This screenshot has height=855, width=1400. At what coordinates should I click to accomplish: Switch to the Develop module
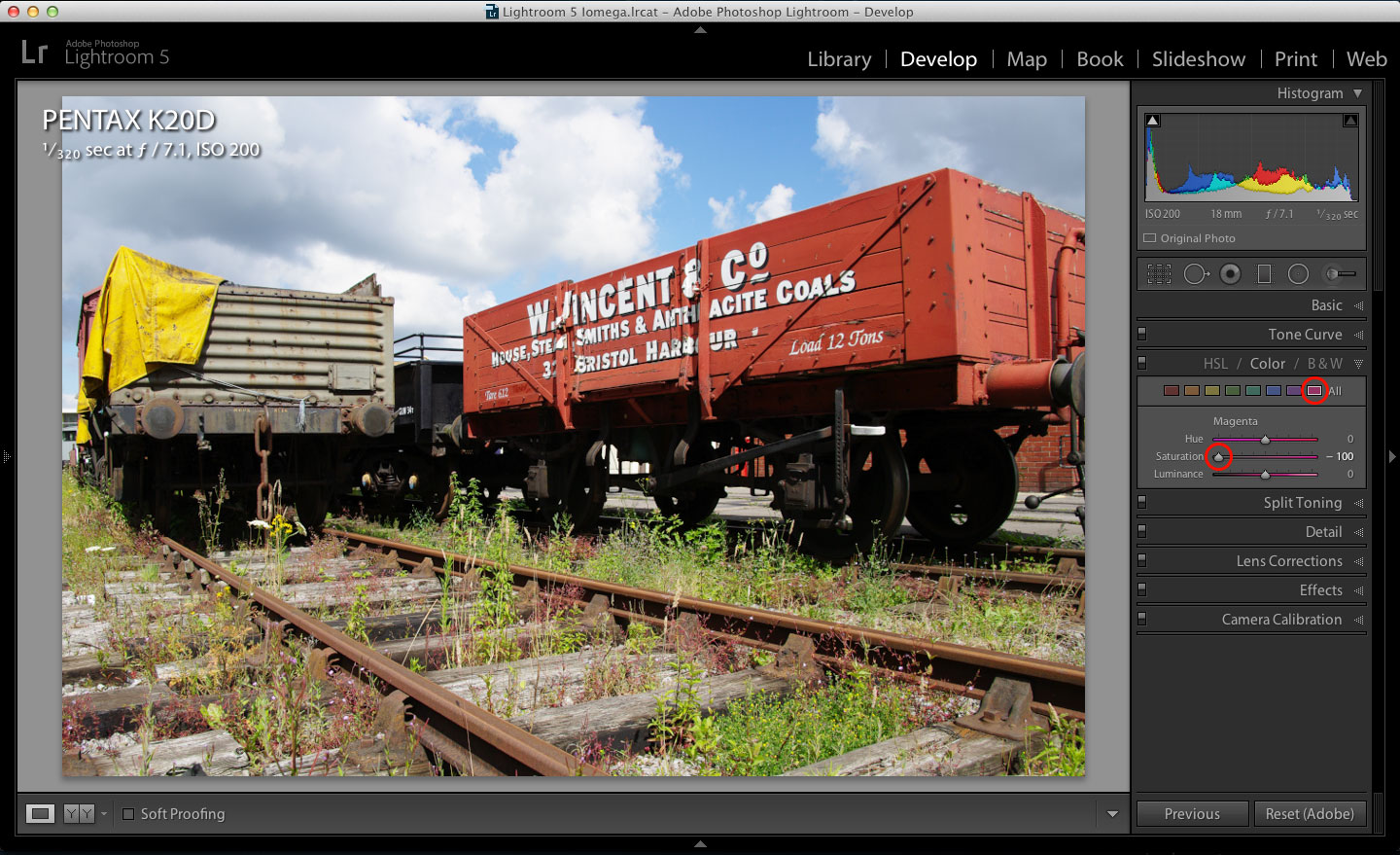pos(938,59)
